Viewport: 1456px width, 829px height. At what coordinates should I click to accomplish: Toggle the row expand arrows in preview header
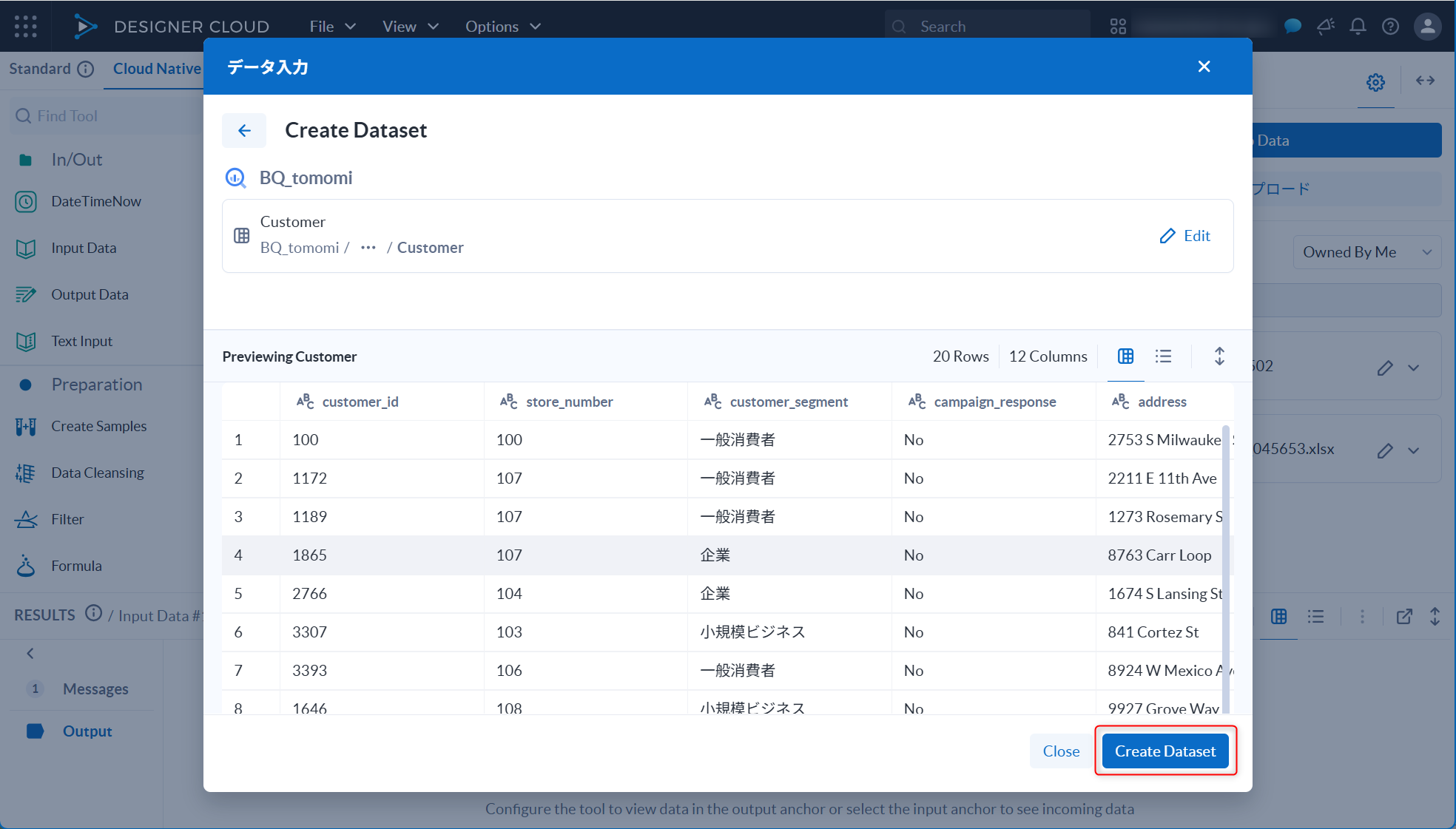pos(1220,356)
